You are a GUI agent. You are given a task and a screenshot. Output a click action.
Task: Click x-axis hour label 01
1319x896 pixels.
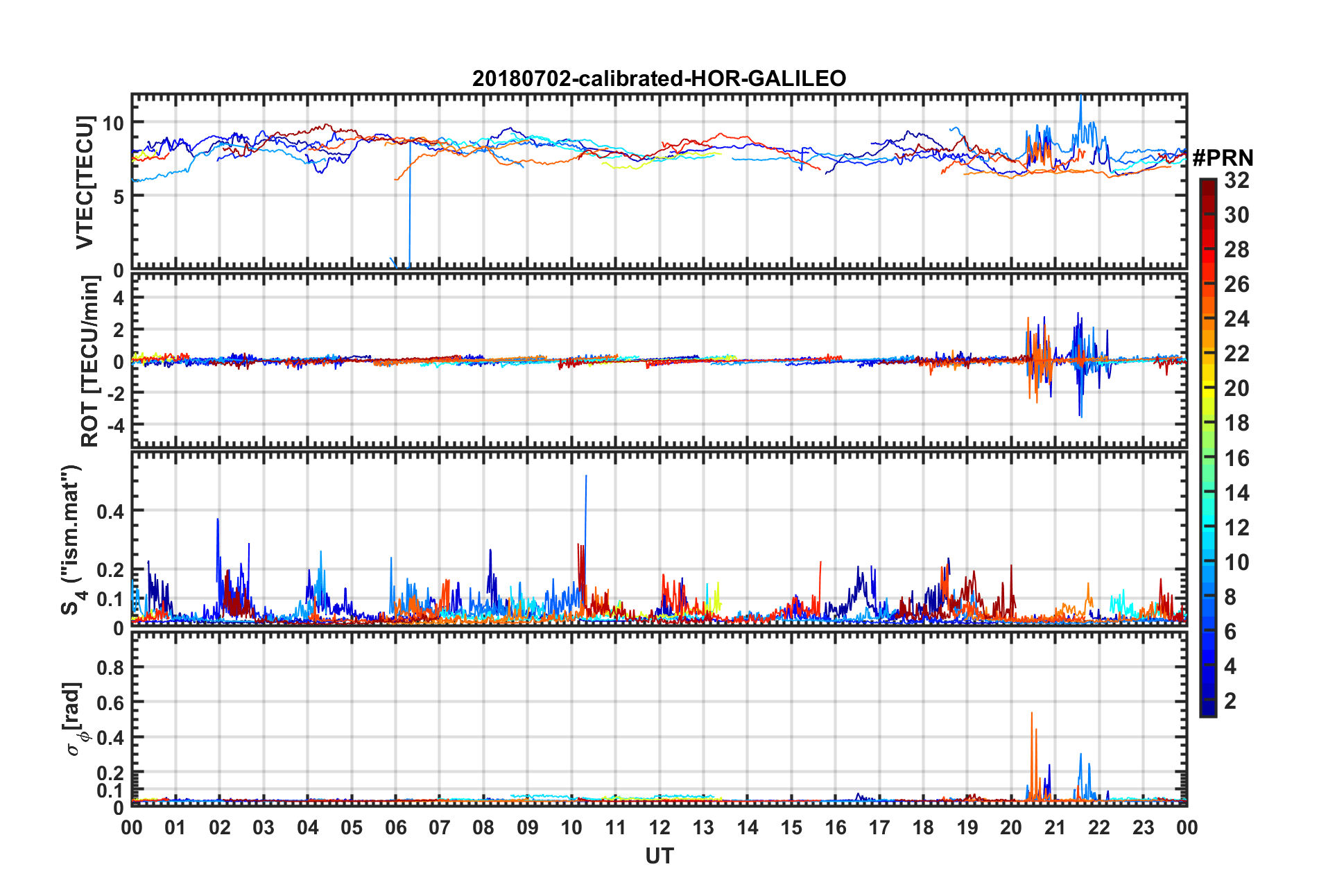coord(175,828)
